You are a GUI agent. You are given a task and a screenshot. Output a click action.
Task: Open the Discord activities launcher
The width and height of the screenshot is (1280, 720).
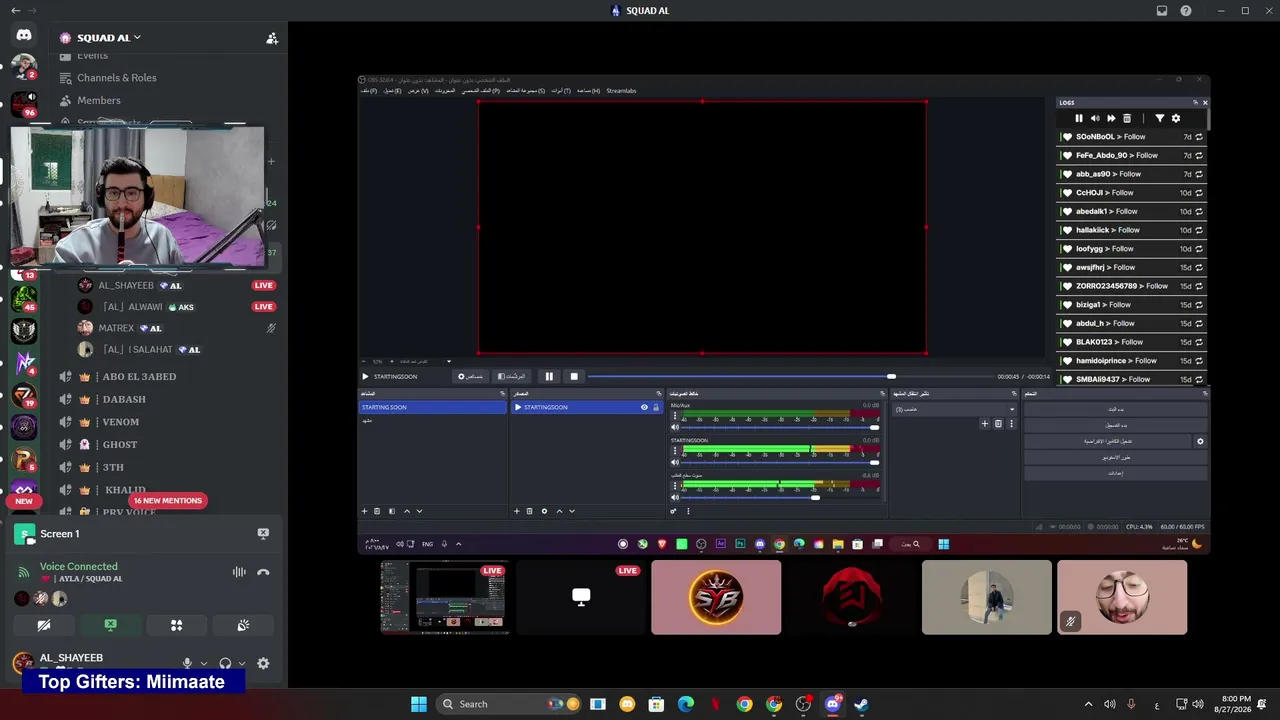point(177,625)
